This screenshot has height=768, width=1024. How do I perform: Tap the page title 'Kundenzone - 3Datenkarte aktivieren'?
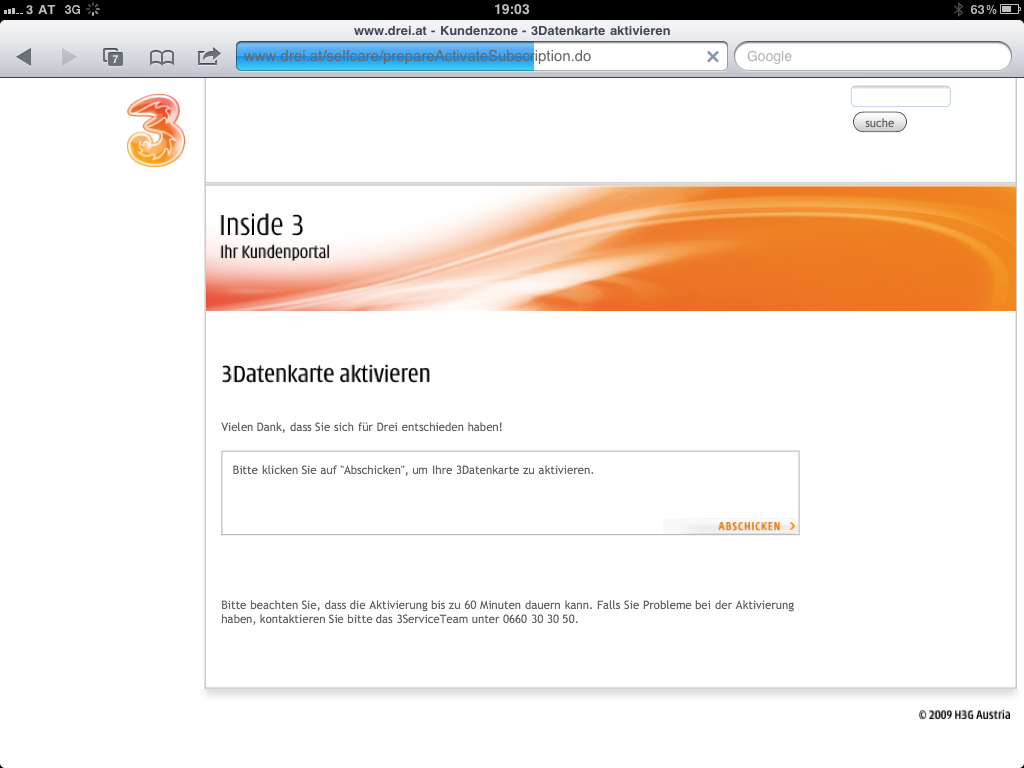[555, 31]
